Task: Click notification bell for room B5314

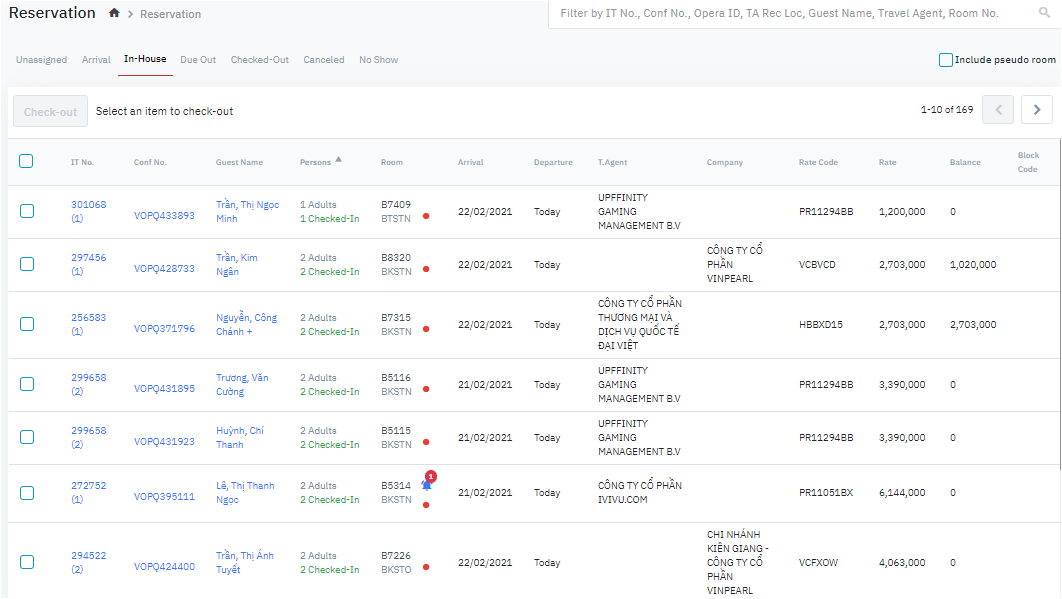Action: click(x=427, y=485)
